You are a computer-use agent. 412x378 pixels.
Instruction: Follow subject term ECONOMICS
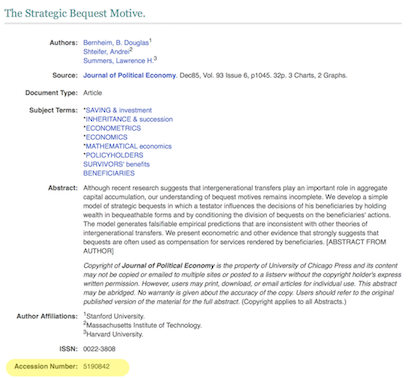click(x=106, y=137)
